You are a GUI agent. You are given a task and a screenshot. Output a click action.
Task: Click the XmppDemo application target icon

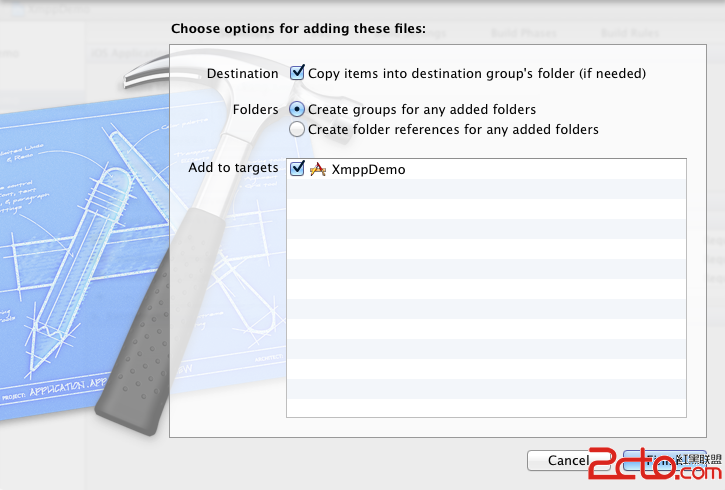(x=318, y=170)
